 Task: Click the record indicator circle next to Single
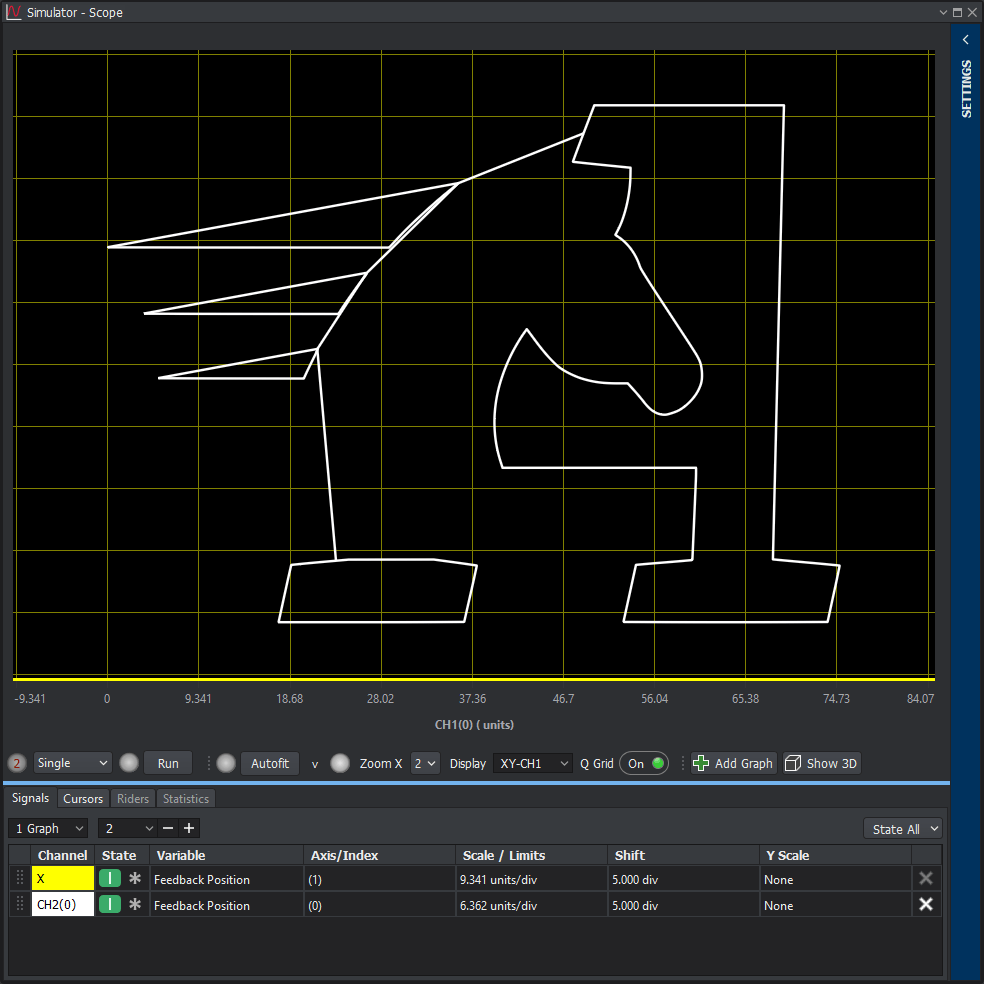[129, 763]
